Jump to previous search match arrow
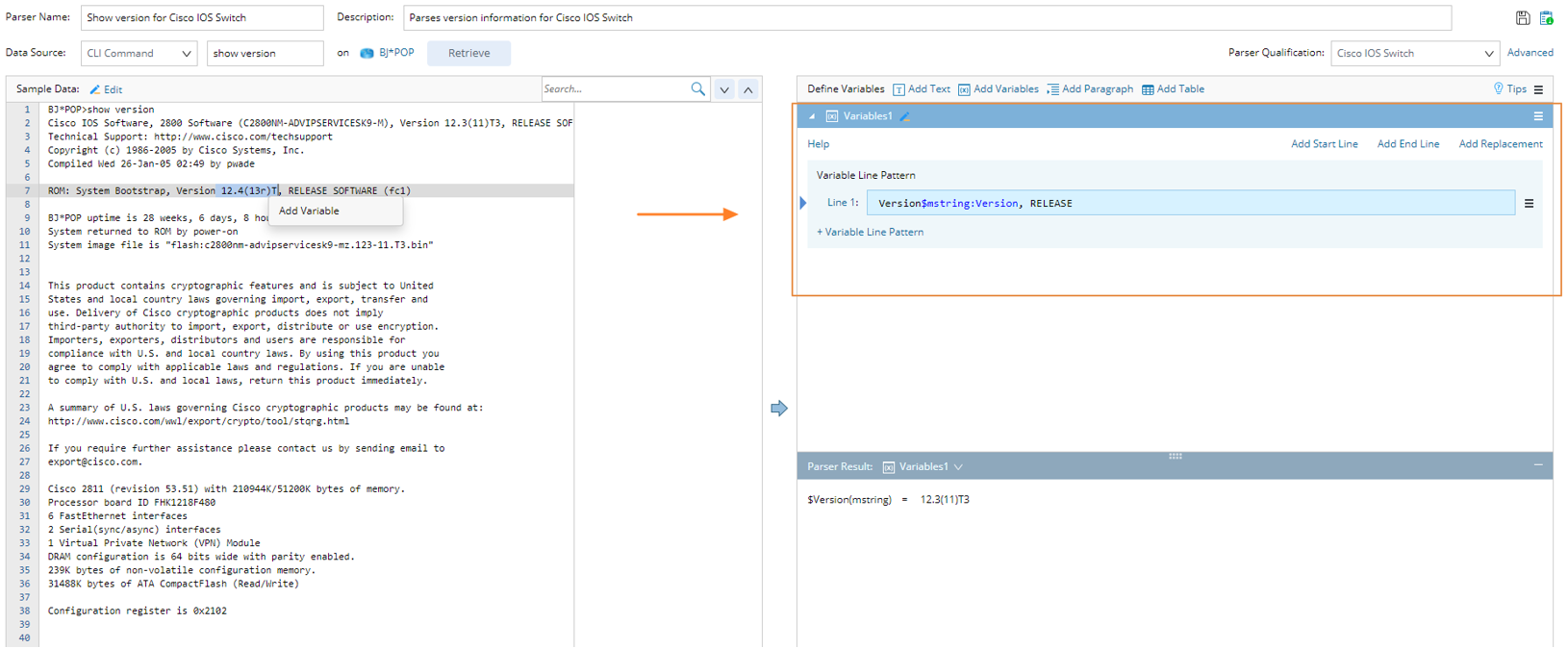Screen dimensions: 1568x648 748,89
